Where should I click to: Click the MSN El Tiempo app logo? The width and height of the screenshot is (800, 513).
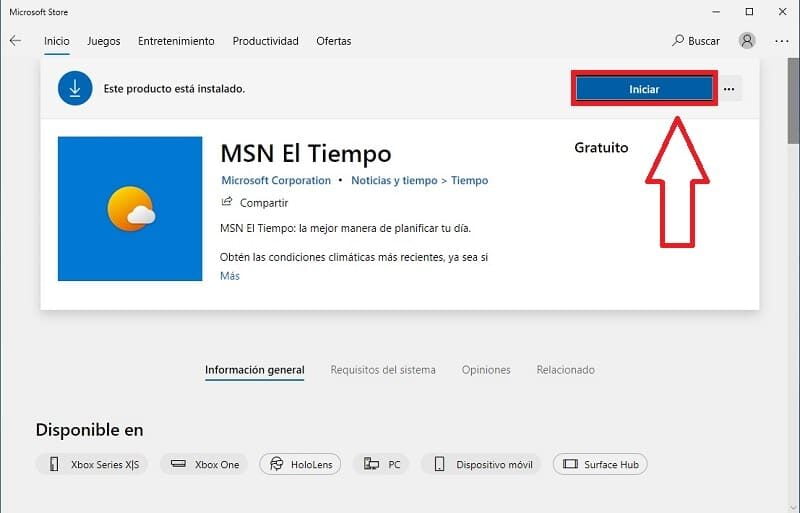click(x=130, y=208)
